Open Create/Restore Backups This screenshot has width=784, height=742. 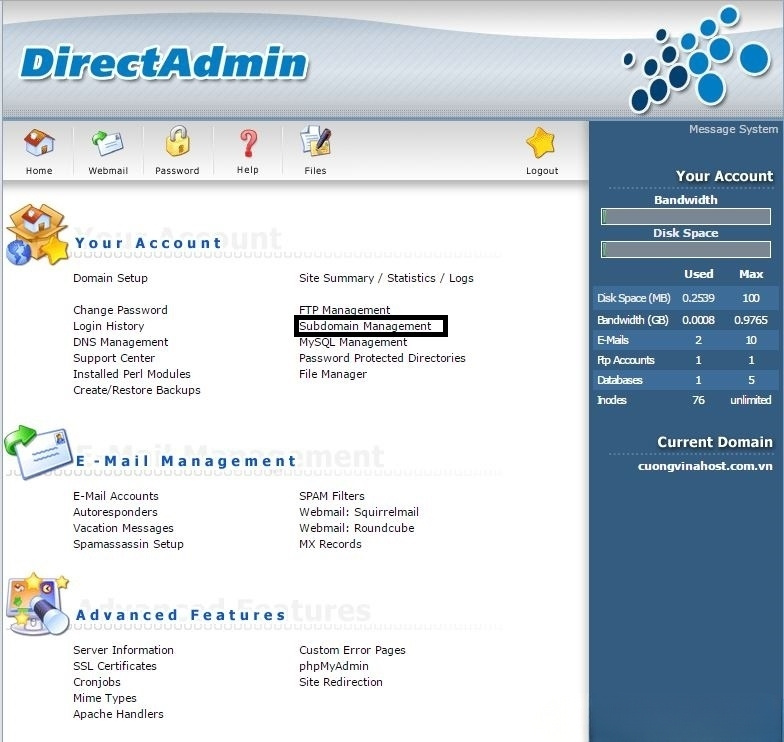tap(136, 390)
